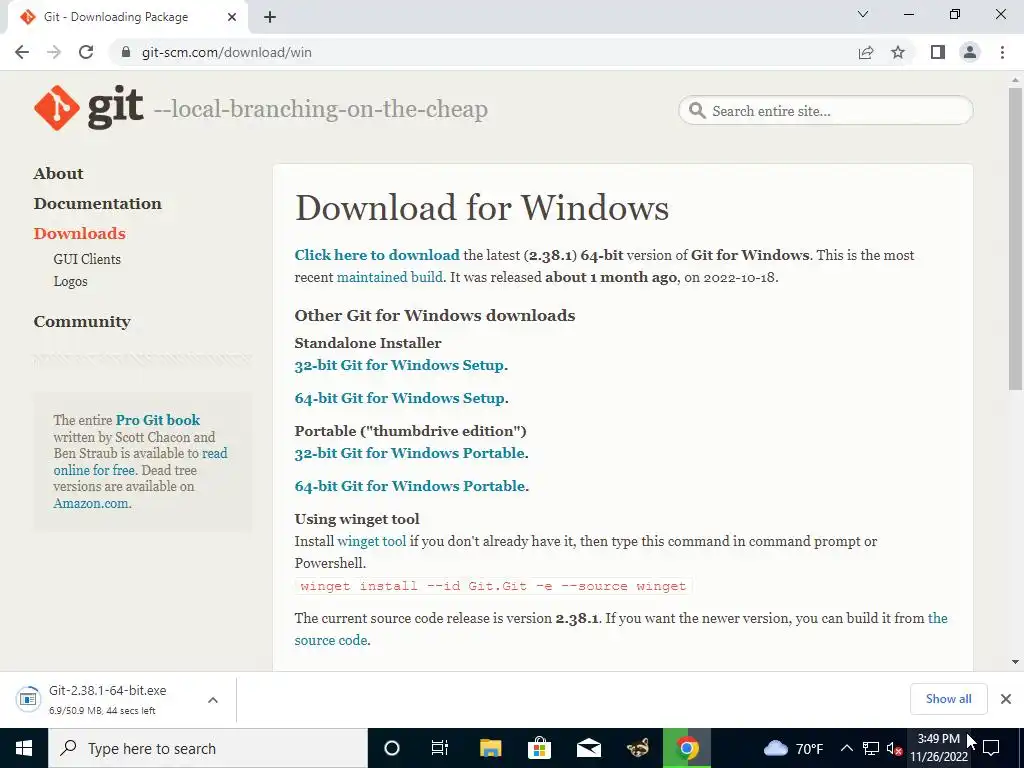Expand the tab search chevron in title bar

(863, 14)
